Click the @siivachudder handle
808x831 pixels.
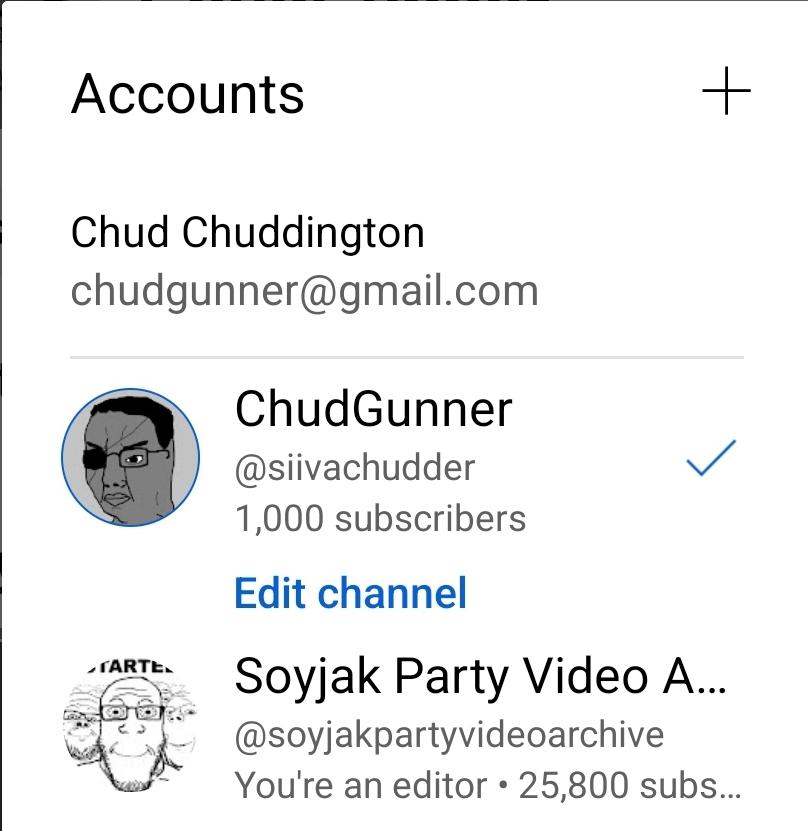point(355,468)
